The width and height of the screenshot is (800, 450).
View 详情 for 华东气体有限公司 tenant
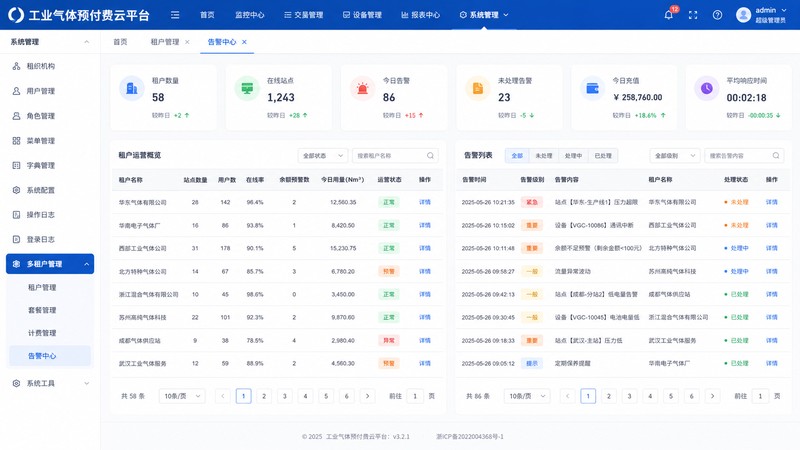tap(424, 202)
